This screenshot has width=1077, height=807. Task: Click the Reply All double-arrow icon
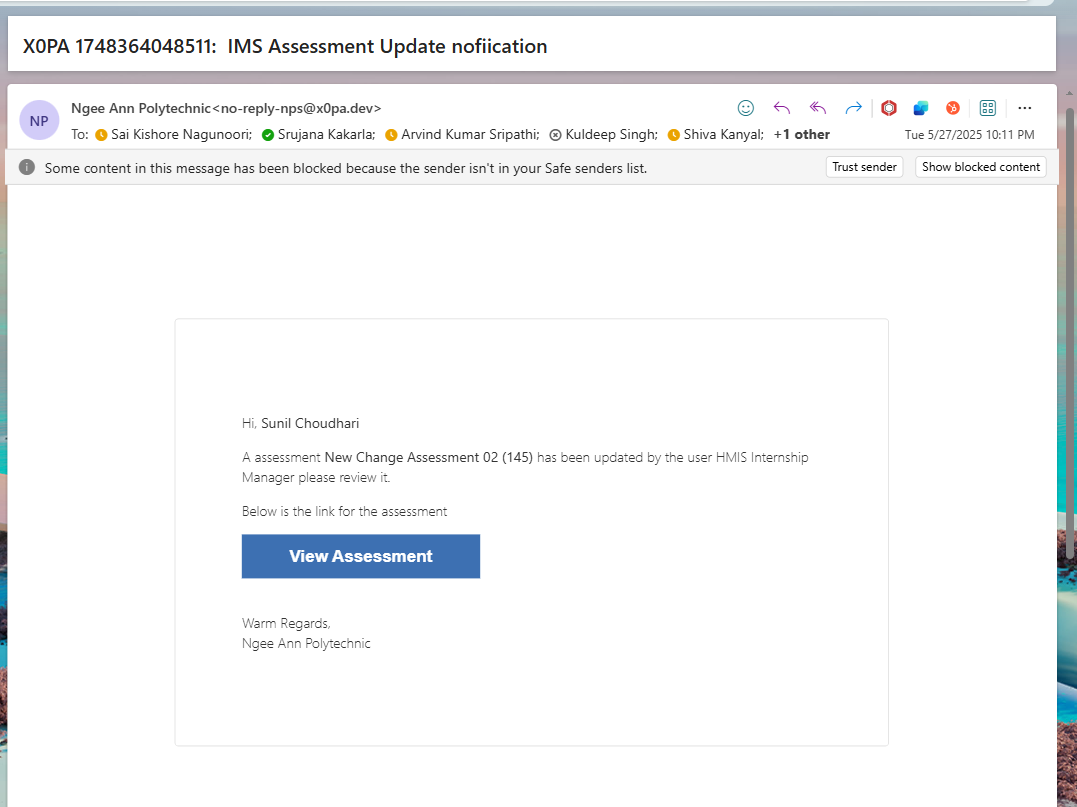(x=817, y=108)
